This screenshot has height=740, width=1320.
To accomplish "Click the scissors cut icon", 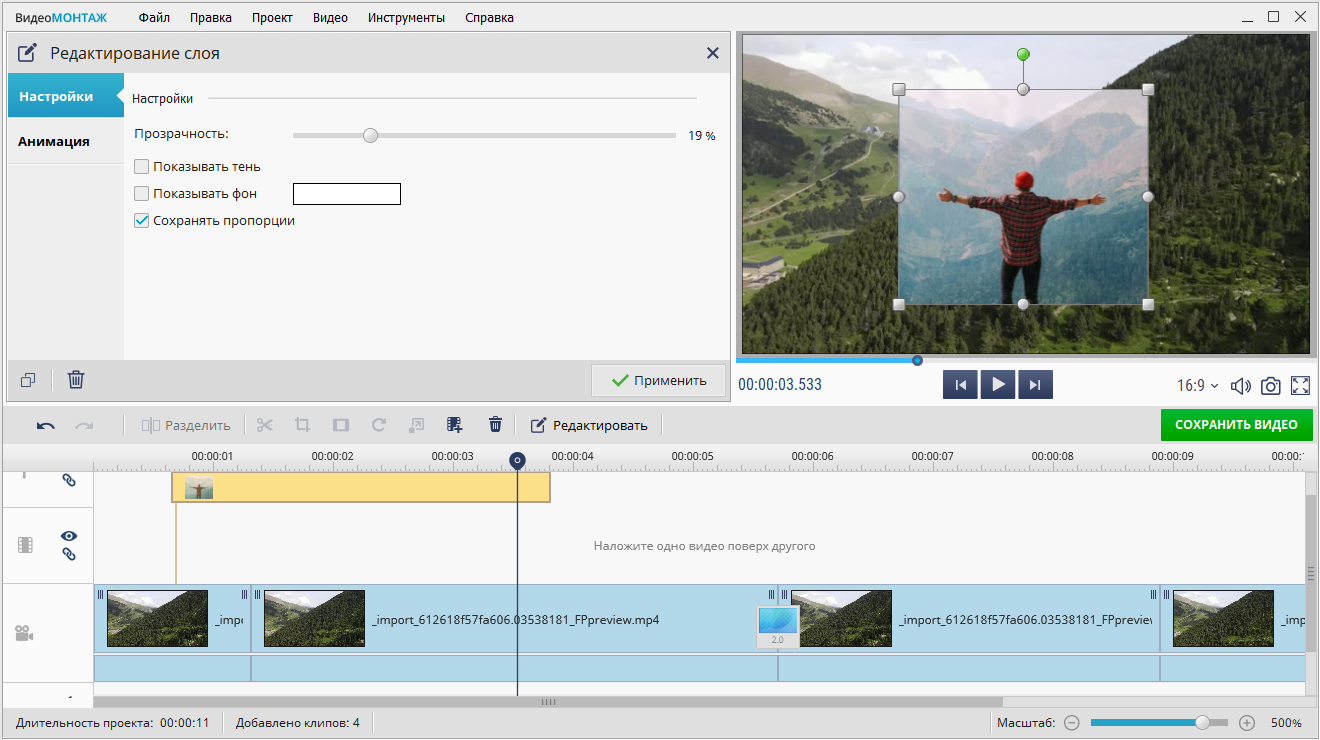I will pos(265,425).
